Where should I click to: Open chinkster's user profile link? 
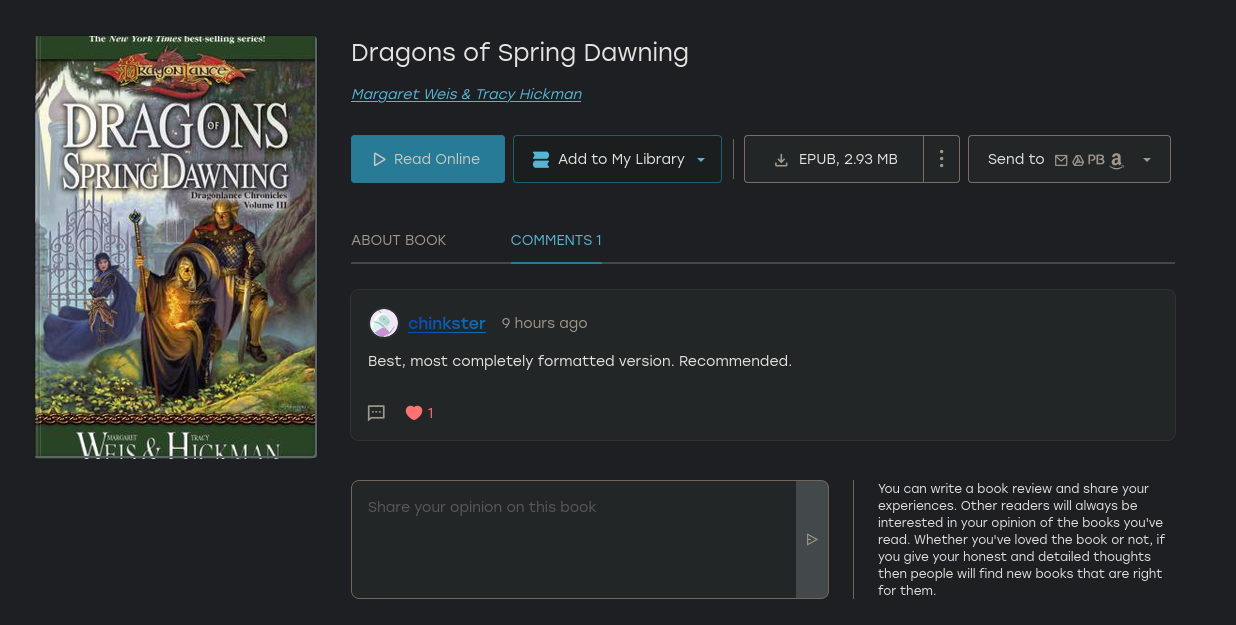[447, 323]
